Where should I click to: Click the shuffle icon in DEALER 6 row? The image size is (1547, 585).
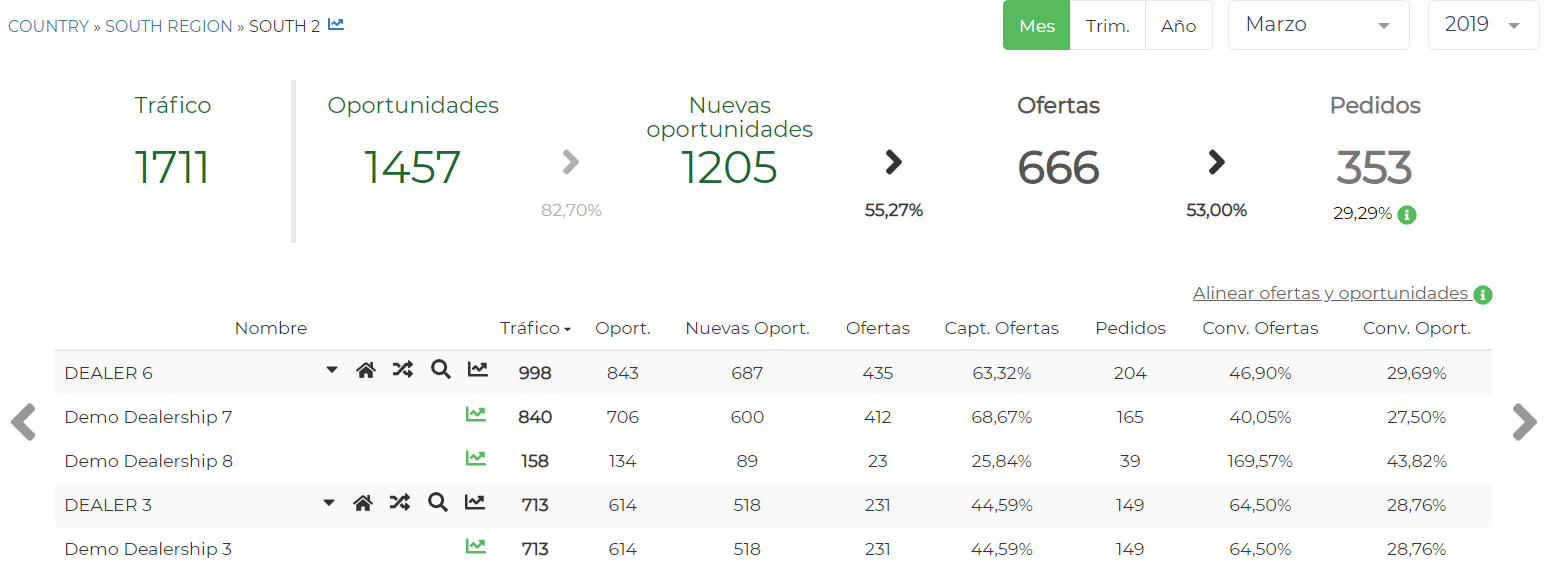coord(402,371)
